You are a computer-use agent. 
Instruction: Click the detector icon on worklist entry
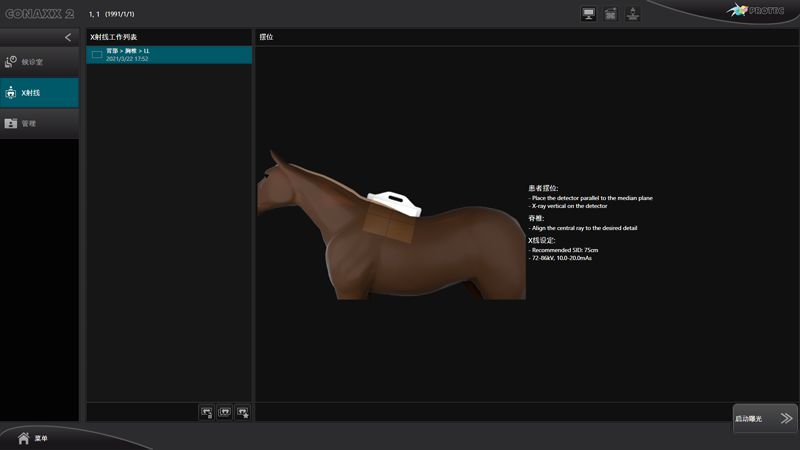[x=97, y=55]
